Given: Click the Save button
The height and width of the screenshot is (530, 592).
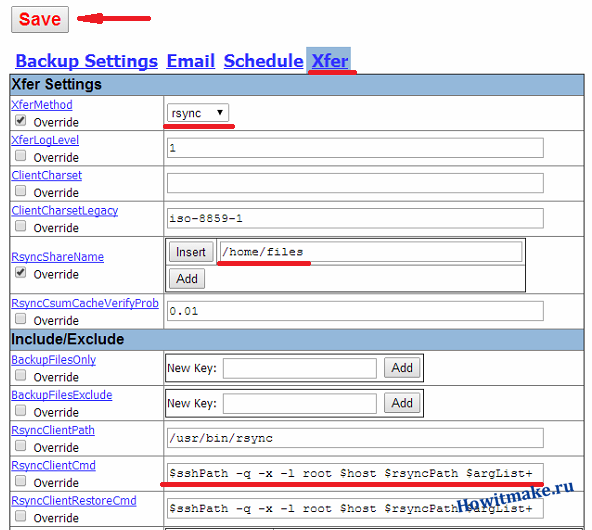Looking at the screenshot, I should (x=40, y=19).
